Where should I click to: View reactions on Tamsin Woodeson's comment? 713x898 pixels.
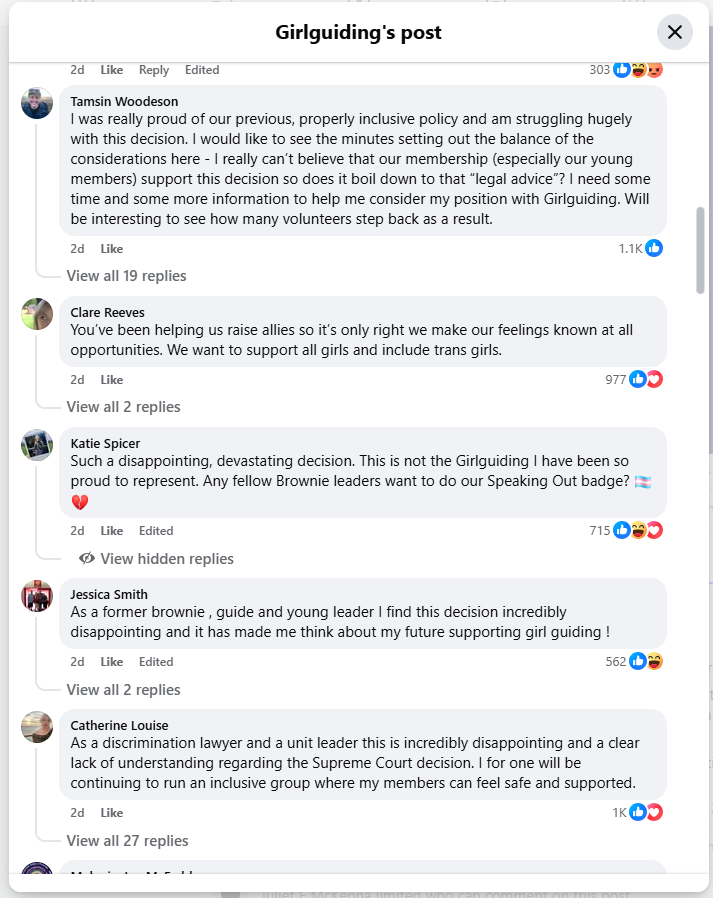tap(641, 248)
